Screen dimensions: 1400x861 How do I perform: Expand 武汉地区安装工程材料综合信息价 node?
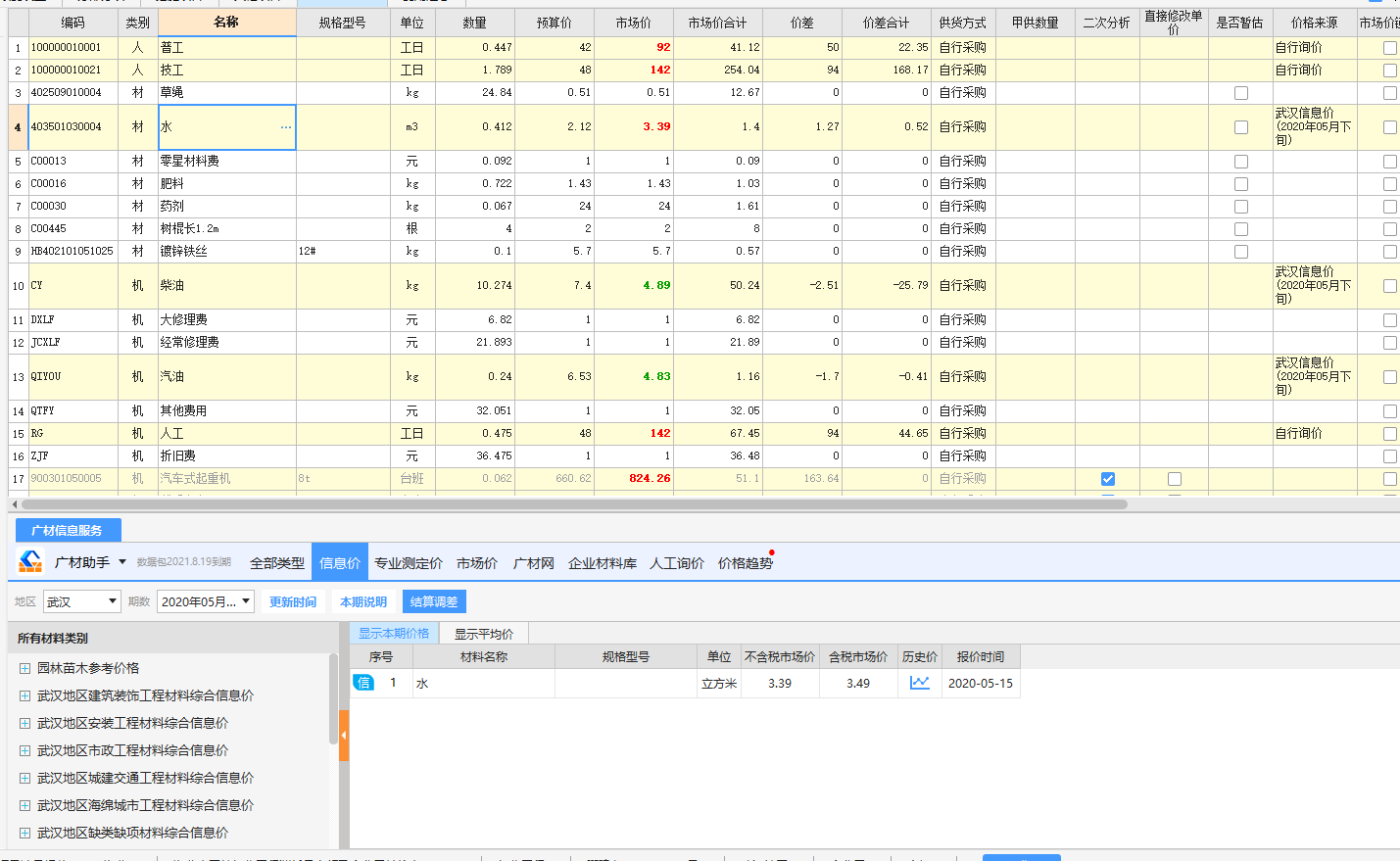tap(24, 723)
